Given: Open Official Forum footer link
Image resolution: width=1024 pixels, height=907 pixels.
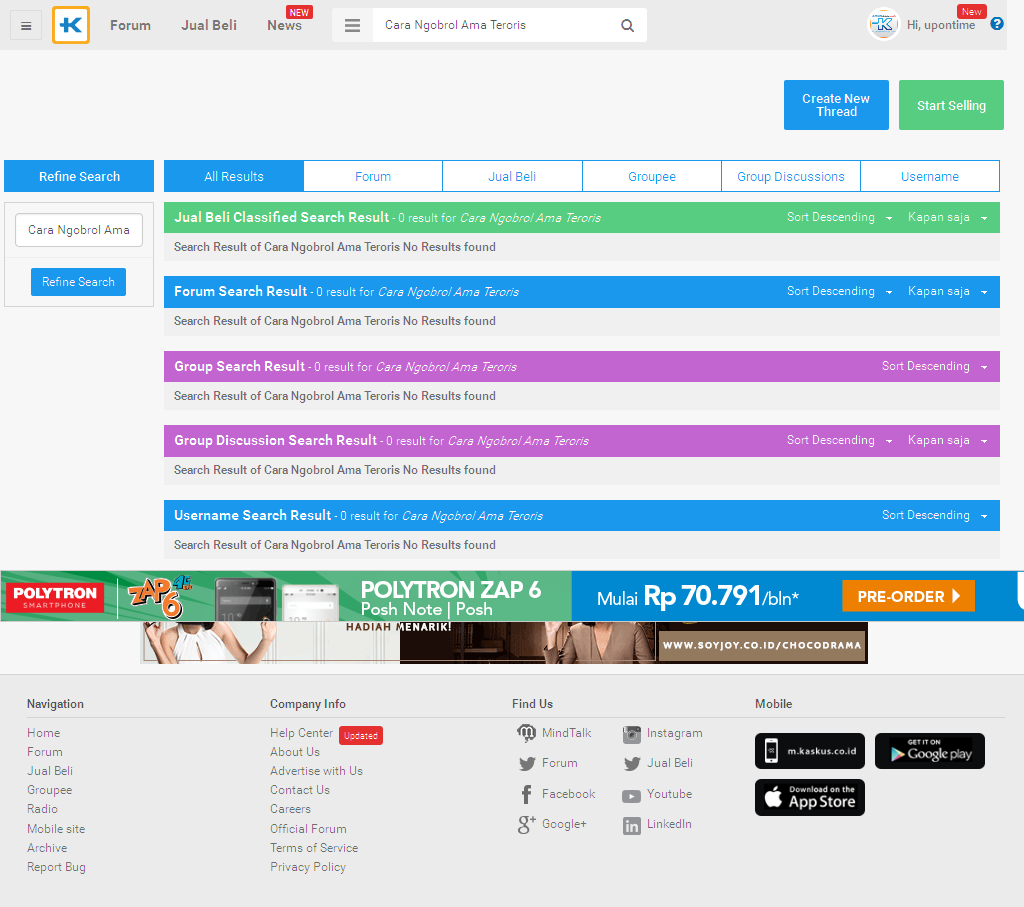Looking at the screenshot, I should coord(309,829).
